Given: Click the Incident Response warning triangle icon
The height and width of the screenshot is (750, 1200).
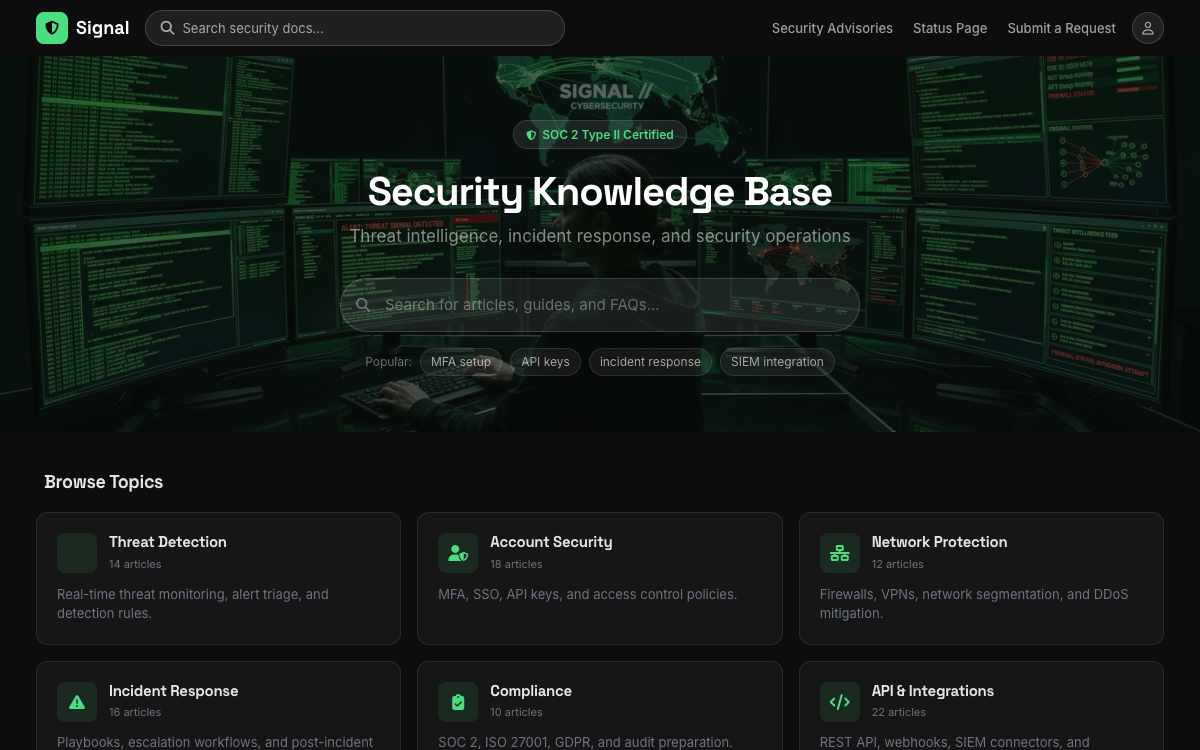Looking at the screenshot, I should pyautogui.click(x=77, y=702).
